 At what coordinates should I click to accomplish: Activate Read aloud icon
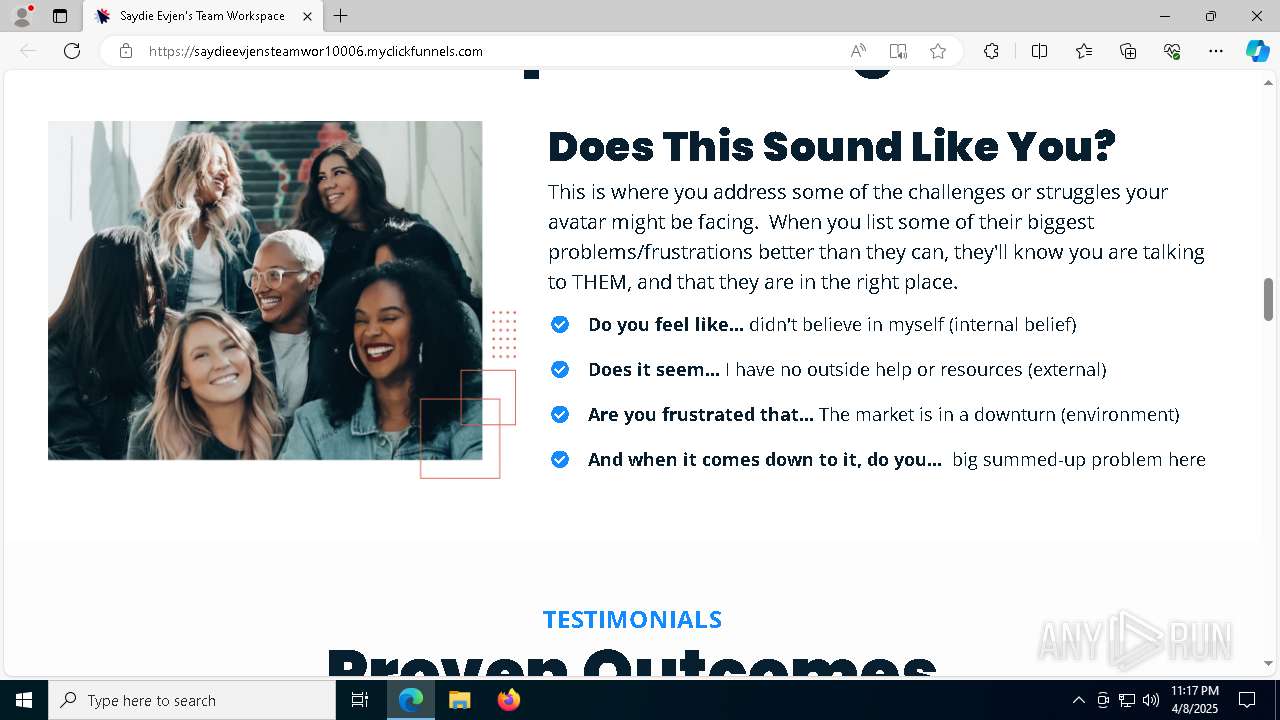point(858,51)
